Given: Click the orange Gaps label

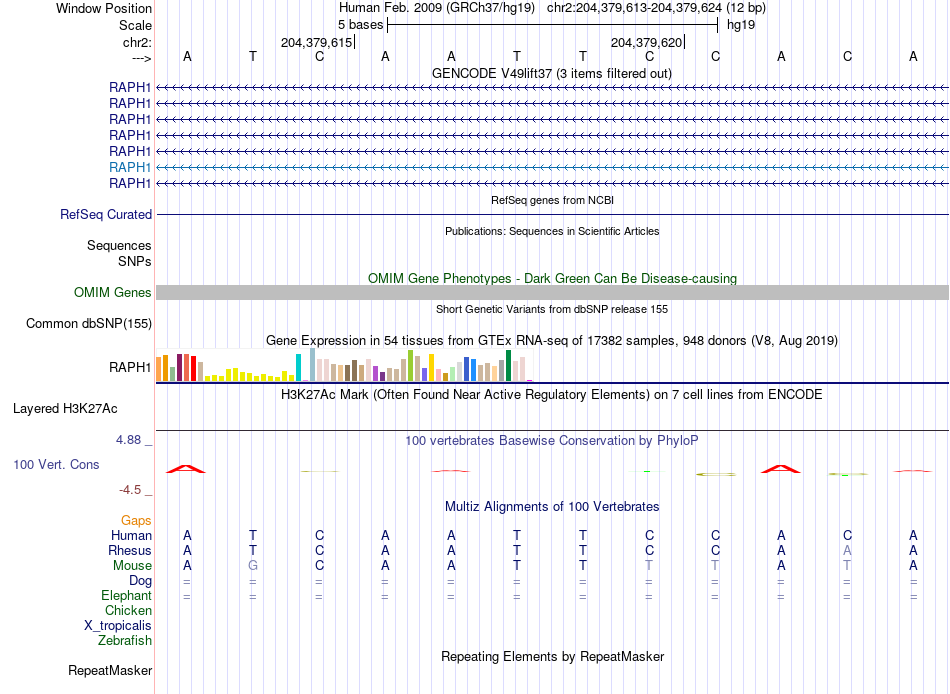Looking at the screenshot, I should pyautogui.click(x=136, y=521).
